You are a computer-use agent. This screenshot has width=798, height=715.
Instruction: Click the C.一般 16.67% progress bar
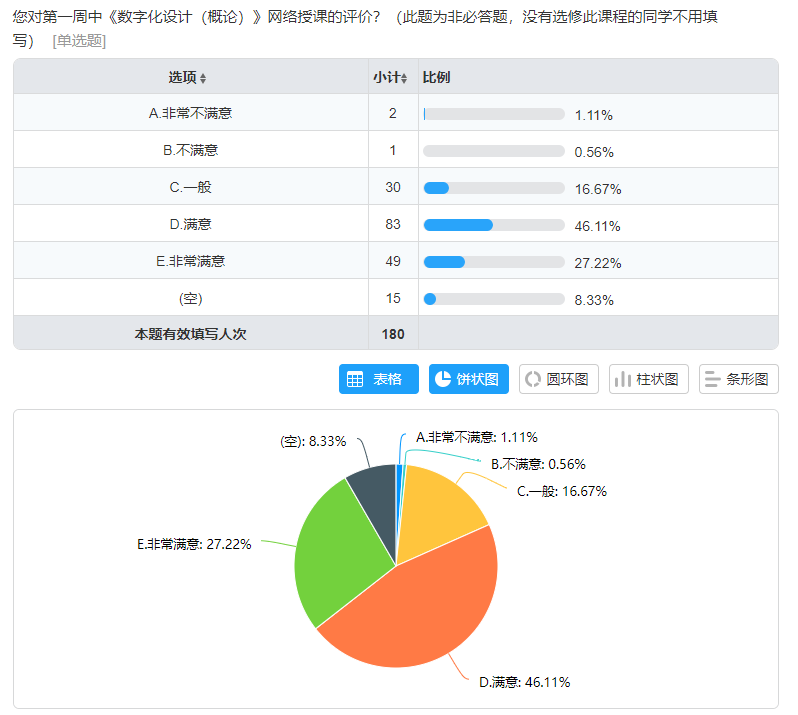(494, 188)
